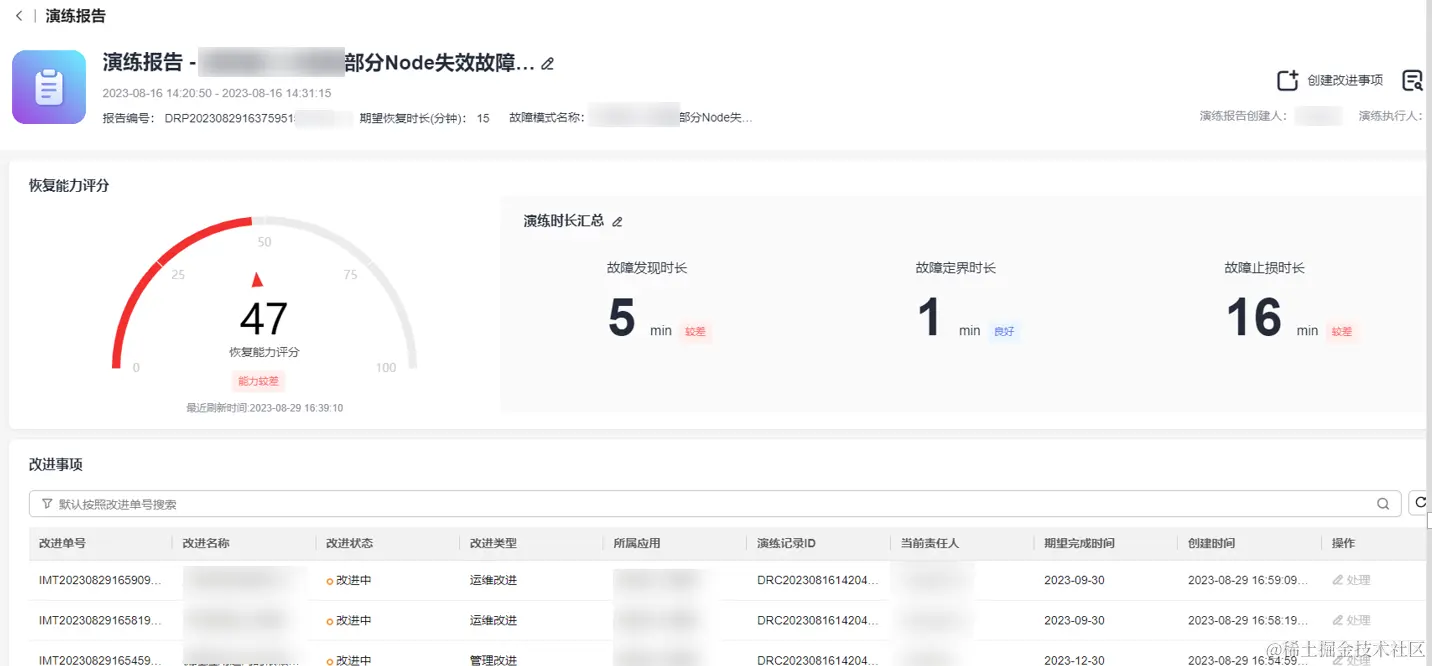Viewport: 1432px width, 666px height.
Task: Click 处理 for row IMT20230829165909
Action: pyautogui.click(x=1351, y=580)
